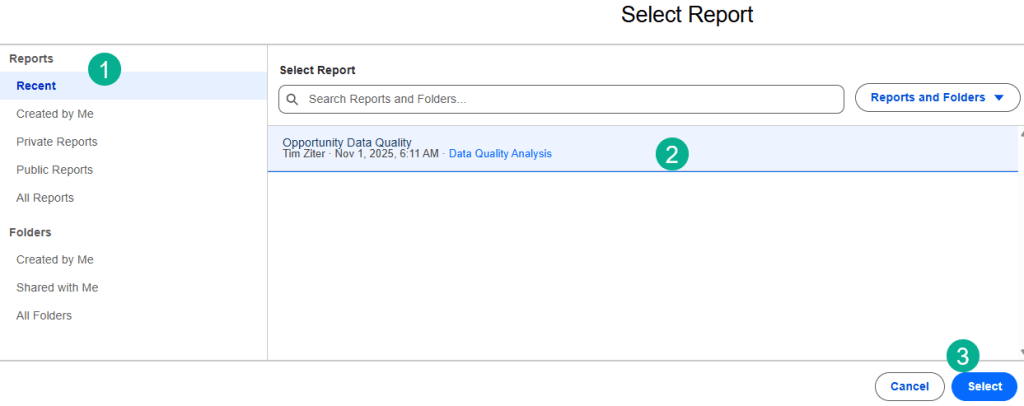Image resolution: width=1024 pixels, height=406 pixels.
Task: Focus the Search Reports and Folders field
Action: pyautogui.click(x=570, y=99)
